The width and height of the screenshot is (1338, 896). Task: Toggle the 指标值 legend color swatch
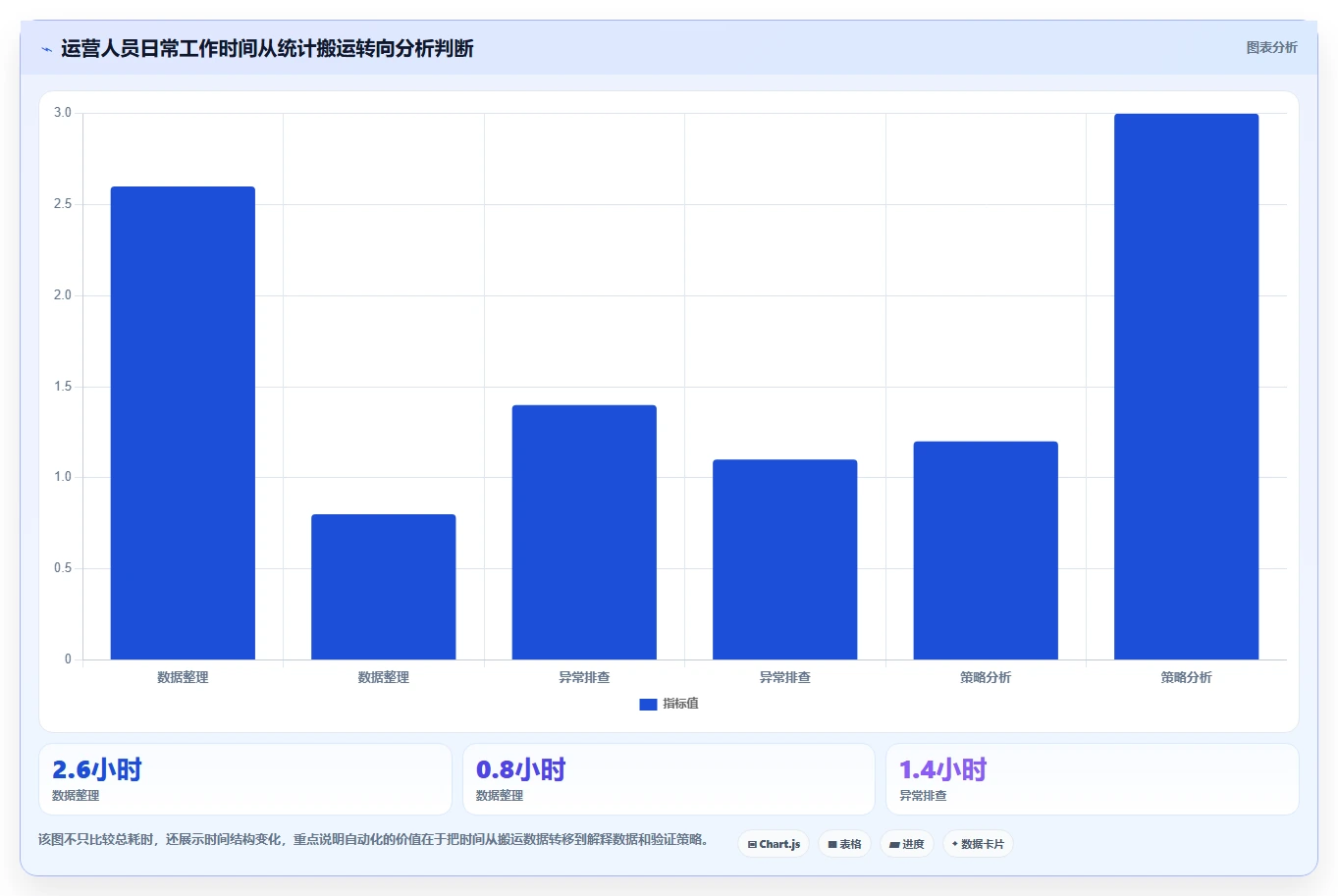[648, 704]
